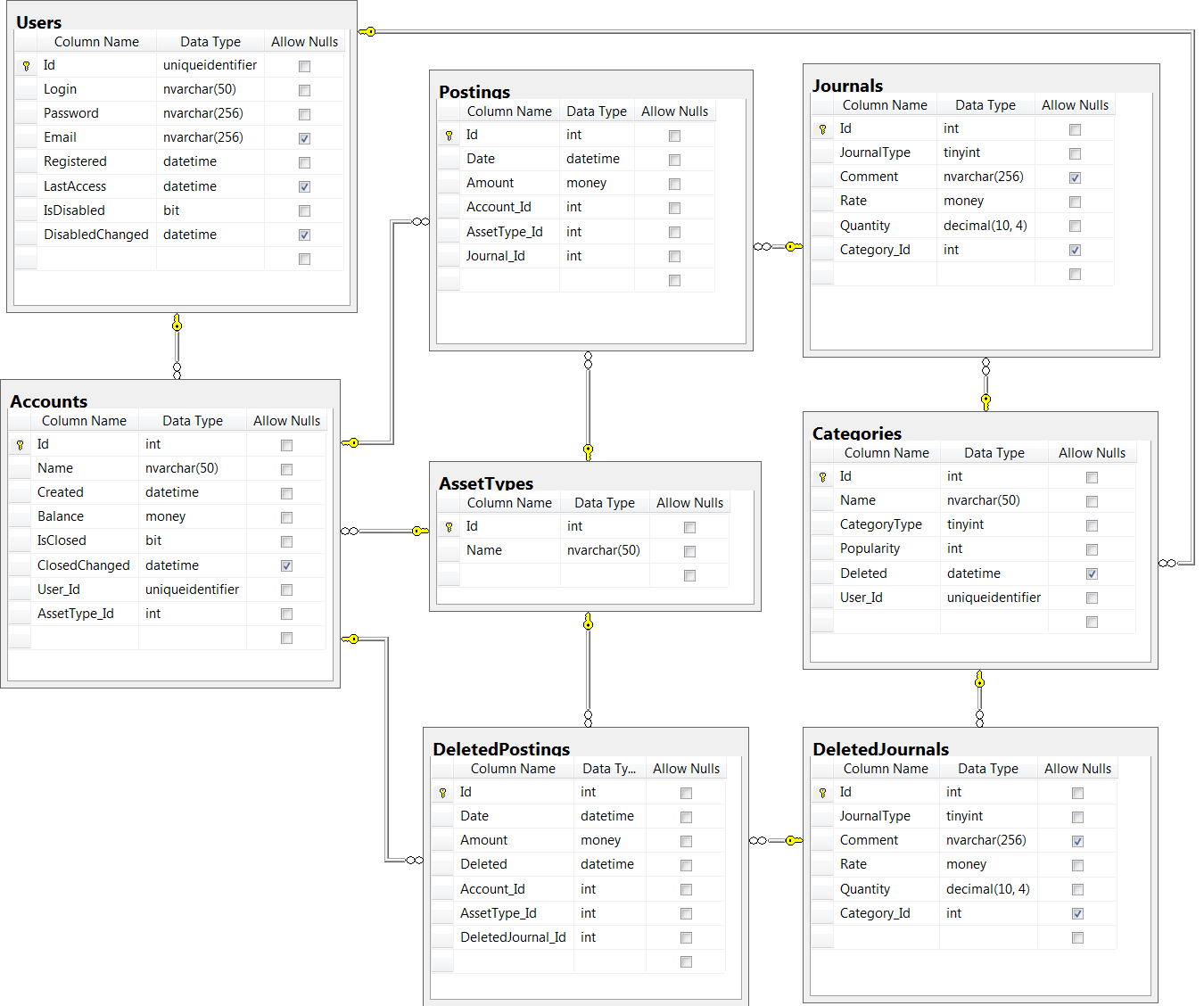
Task: Enable Allow Nulls for AssetTypes Name
Action: click(x=689, y=551)
